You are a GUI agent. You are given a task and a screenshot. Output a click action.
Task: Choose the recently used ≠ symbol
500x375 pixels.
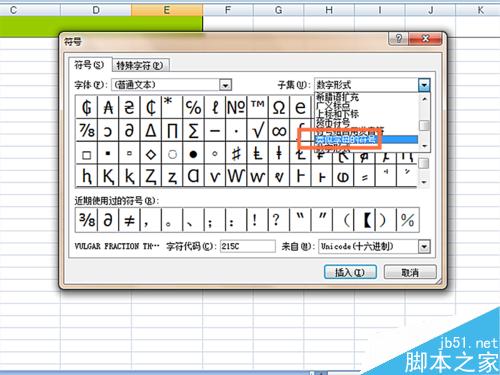[129, 220]
